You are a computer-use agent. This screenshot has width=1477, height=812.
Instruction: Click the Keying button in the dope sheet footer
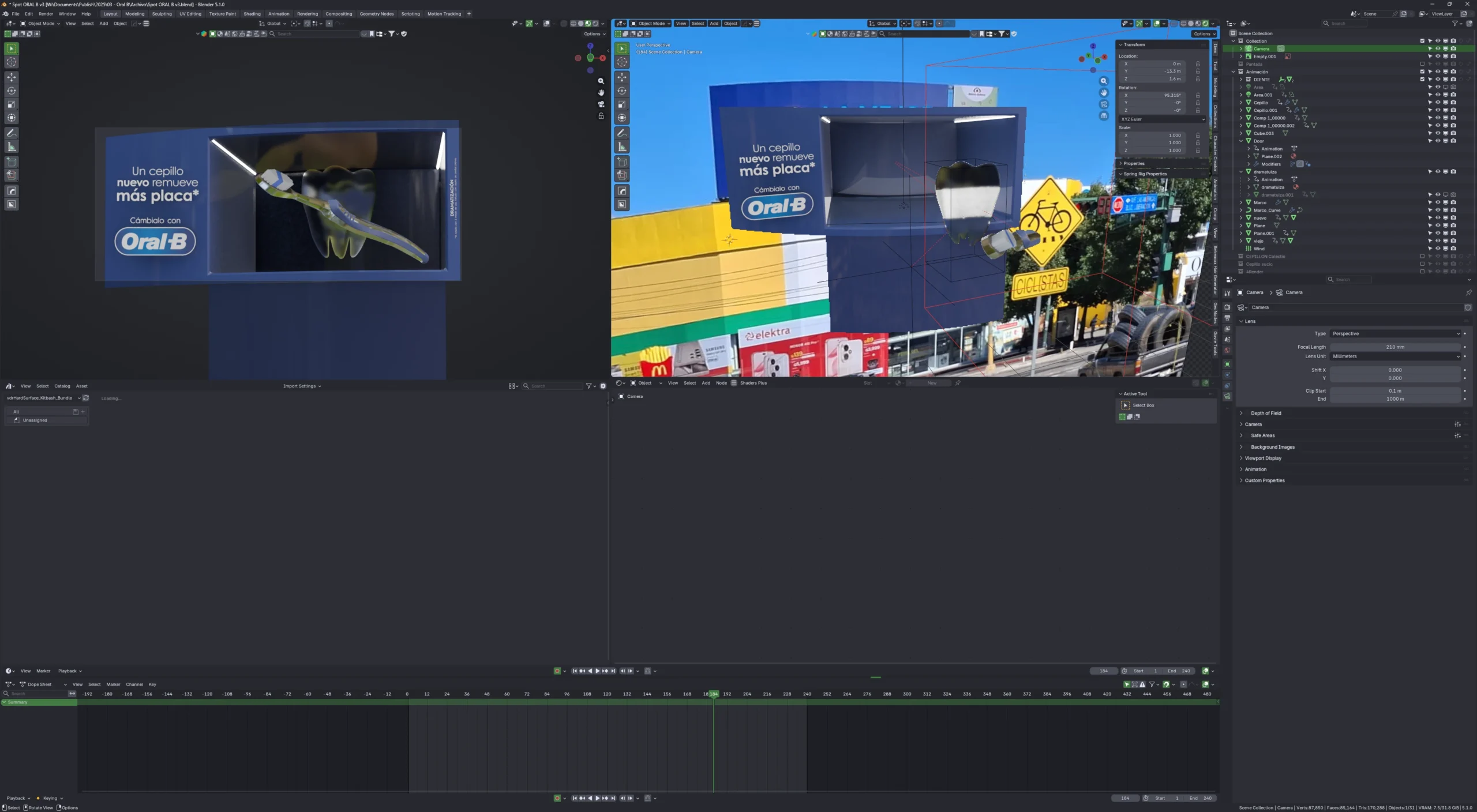pos(50,798)
